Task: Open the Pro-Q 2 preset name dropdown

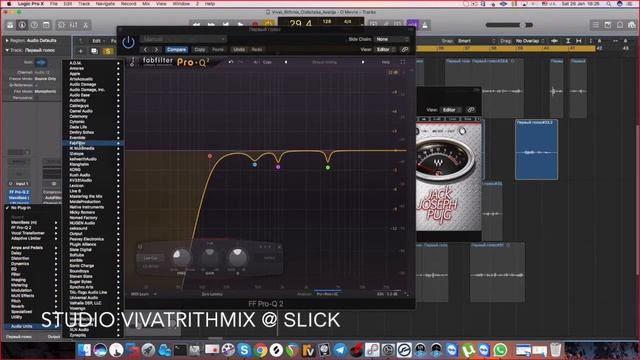Action: pos(183,39)
